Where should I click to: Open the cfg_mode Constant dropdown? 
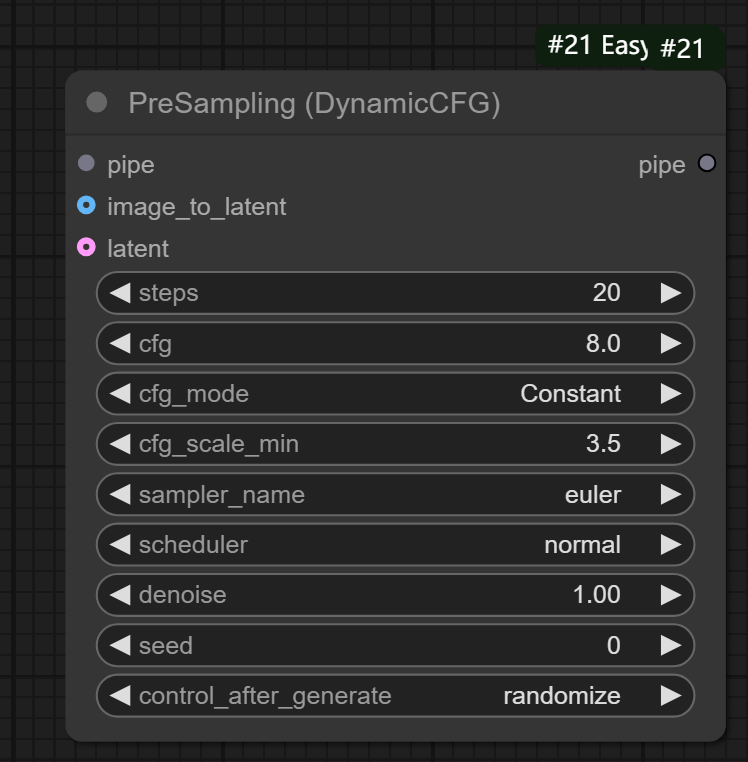(x=395, y=394)
